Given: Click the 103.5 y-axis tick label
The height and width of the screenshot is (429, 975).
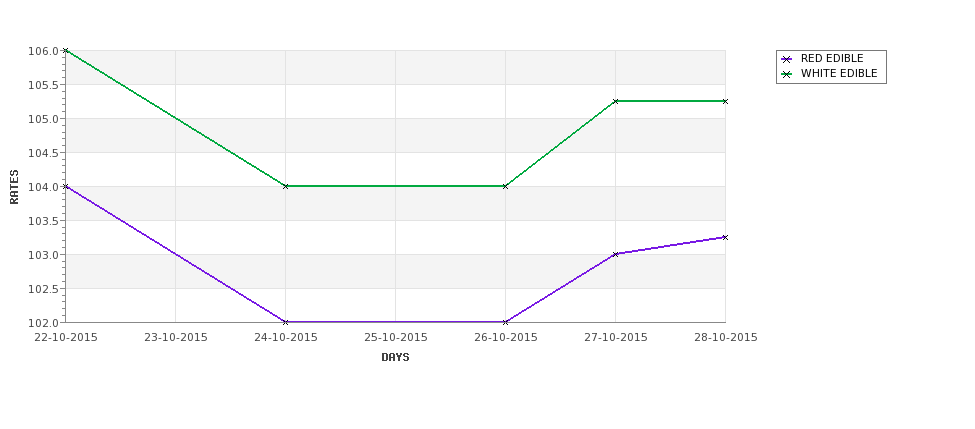Looking at the screenshot, I should 44,221.
